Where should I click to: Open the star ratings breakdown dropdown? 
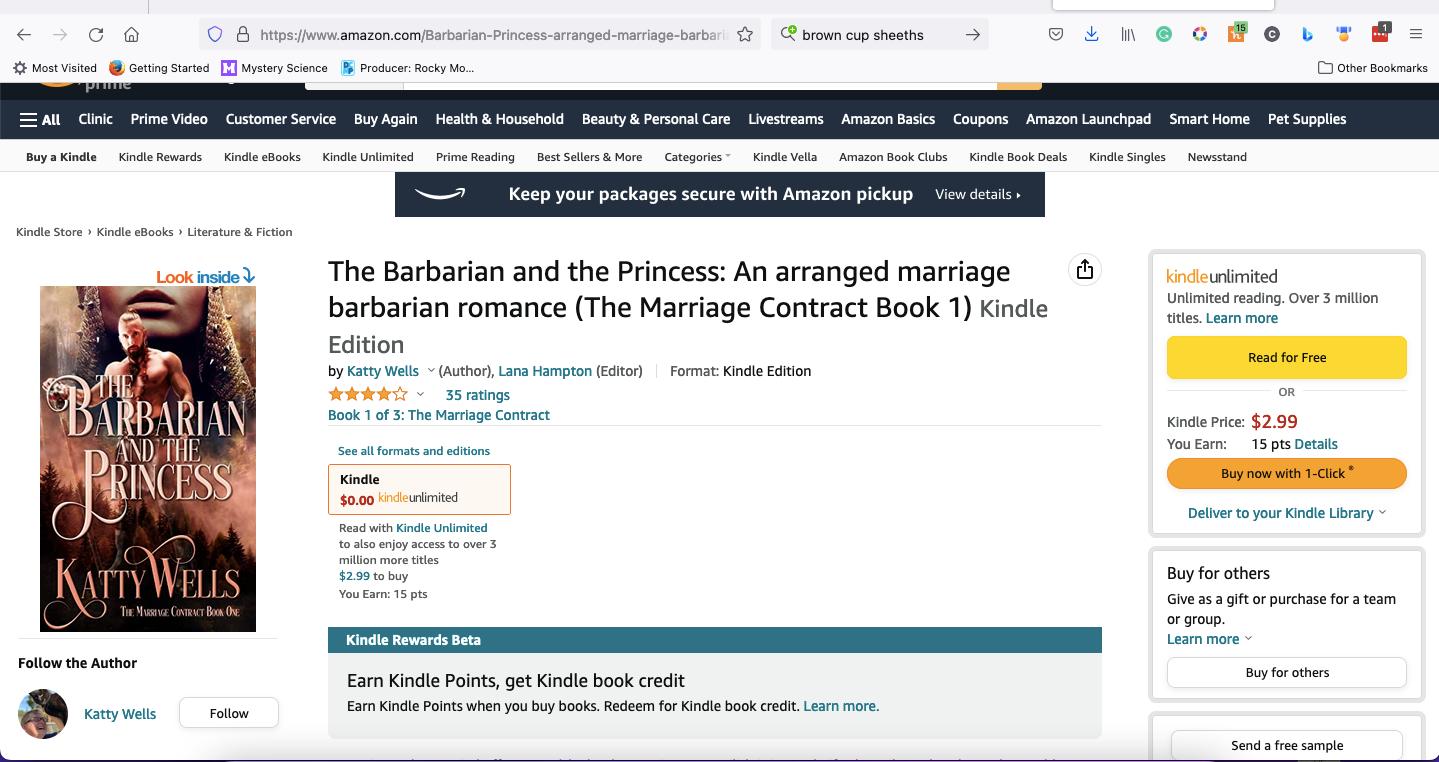click(420, 395)
